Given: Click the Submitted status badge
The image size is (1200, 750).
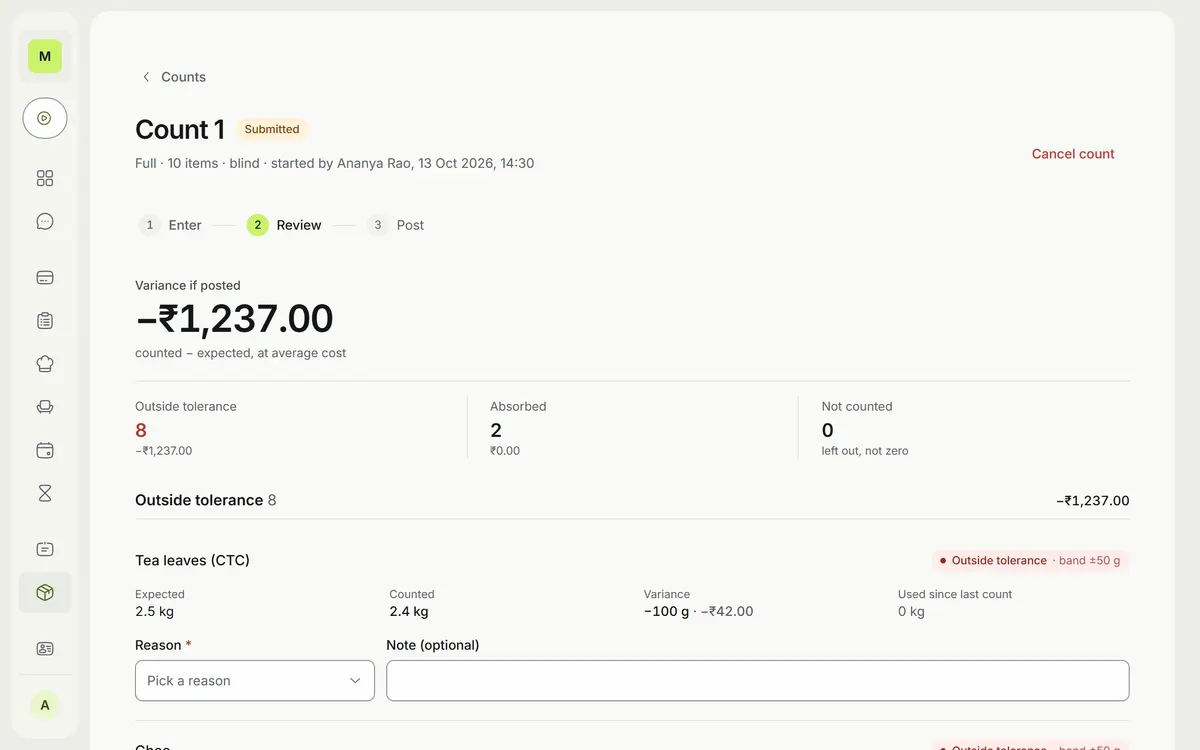Looking at the screenshot, I should point(272,129).
